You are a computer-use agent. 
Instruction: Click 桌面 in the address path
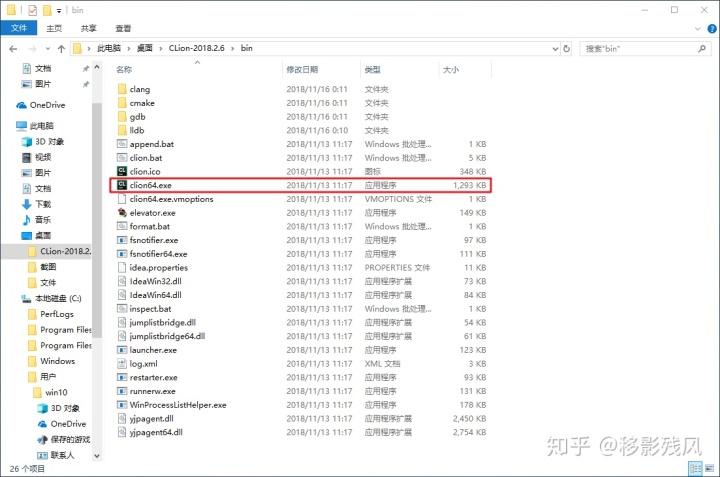pos(145,48)
